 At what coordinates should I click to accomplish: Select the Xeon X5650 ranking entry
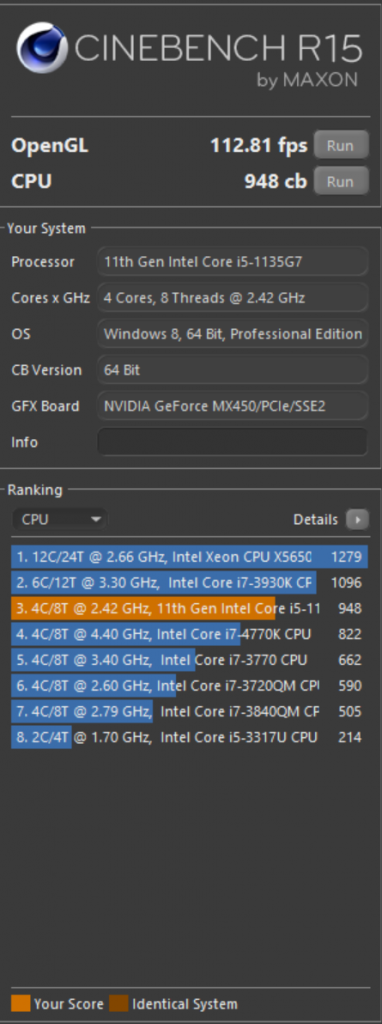point(189,557)
